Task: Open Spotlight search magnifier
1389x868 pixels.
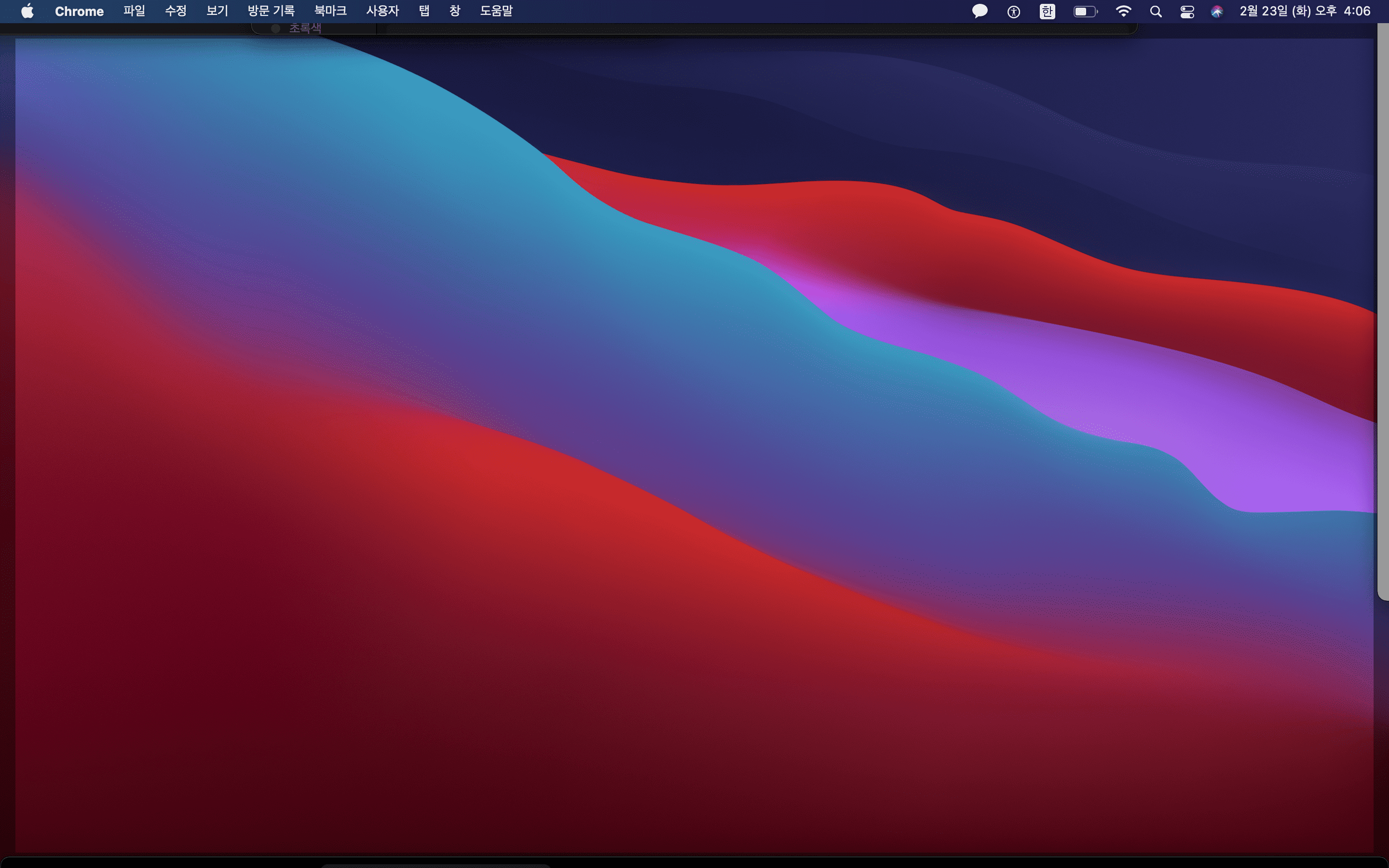Action: [x=1156, y=12]
